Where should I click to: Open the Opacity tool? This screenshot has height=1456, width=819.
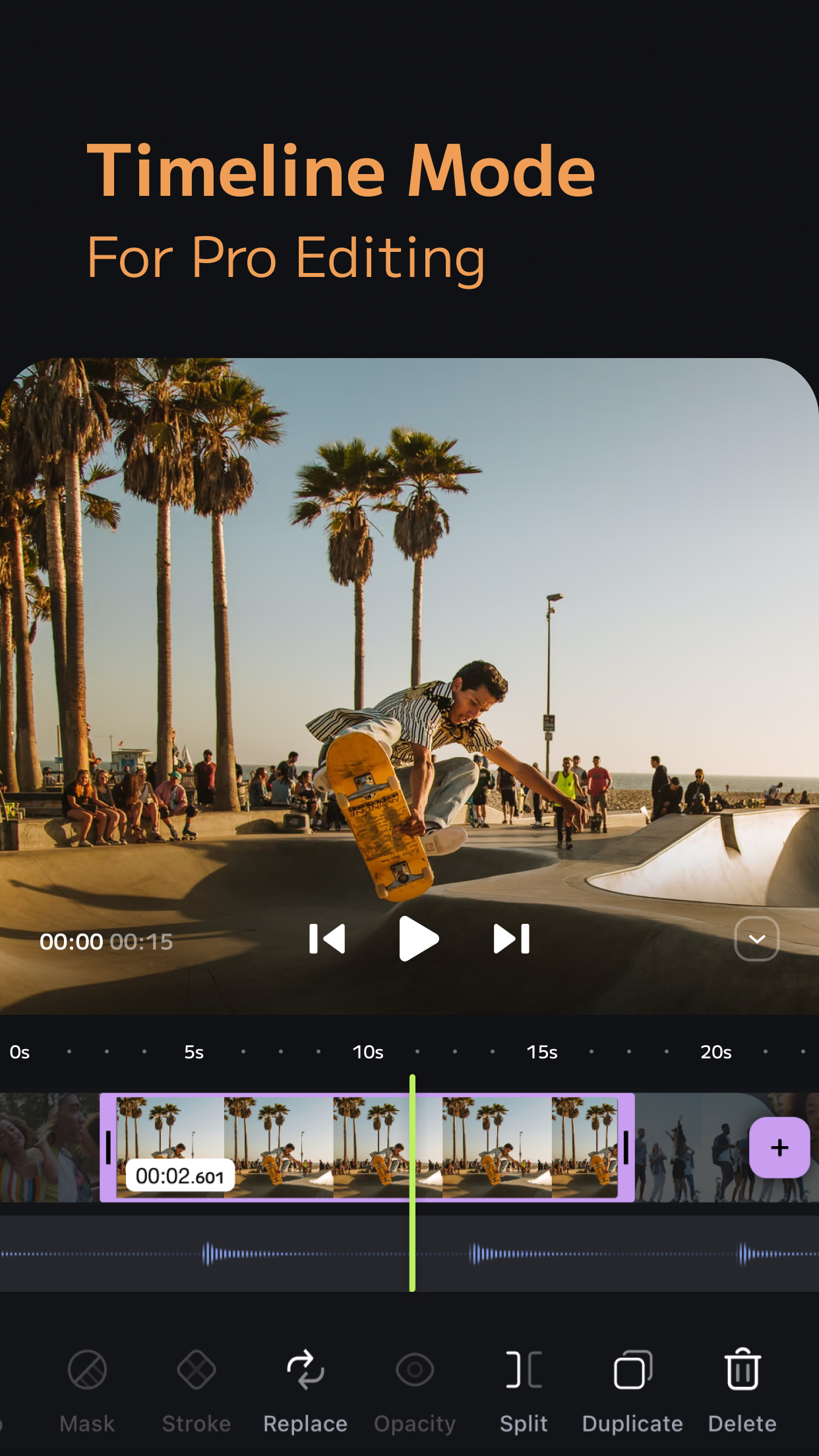click(415, 1391)
